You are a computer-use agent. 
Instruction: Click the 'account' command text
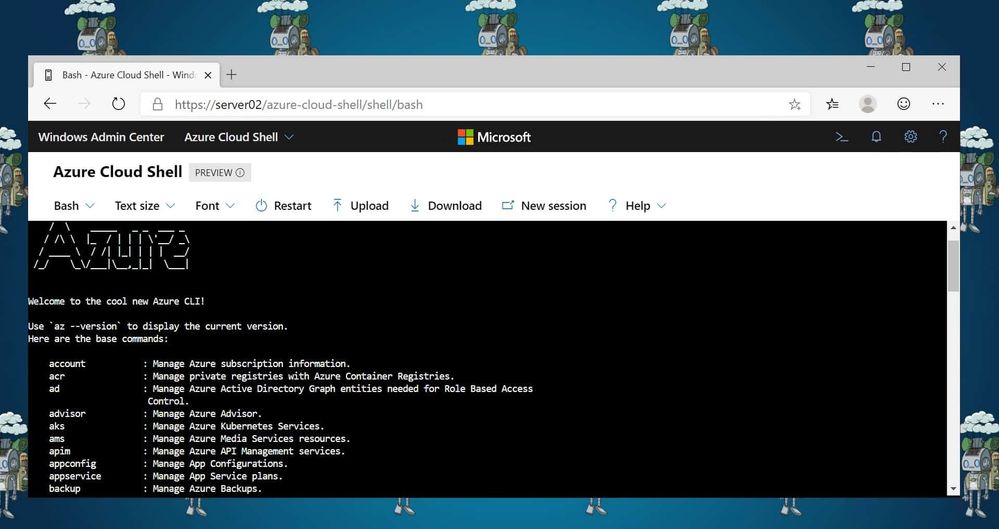point(67,364)
